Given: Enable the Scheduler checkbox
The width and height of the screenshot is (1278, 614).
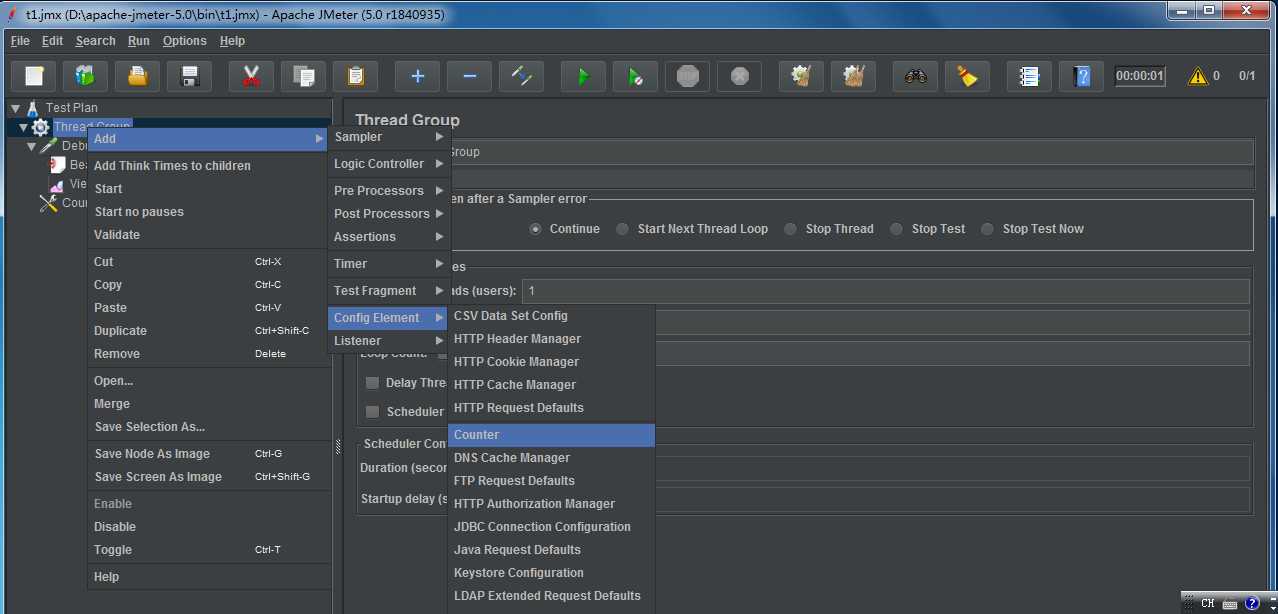Looking at the screenshot, I should pos(372,412).
